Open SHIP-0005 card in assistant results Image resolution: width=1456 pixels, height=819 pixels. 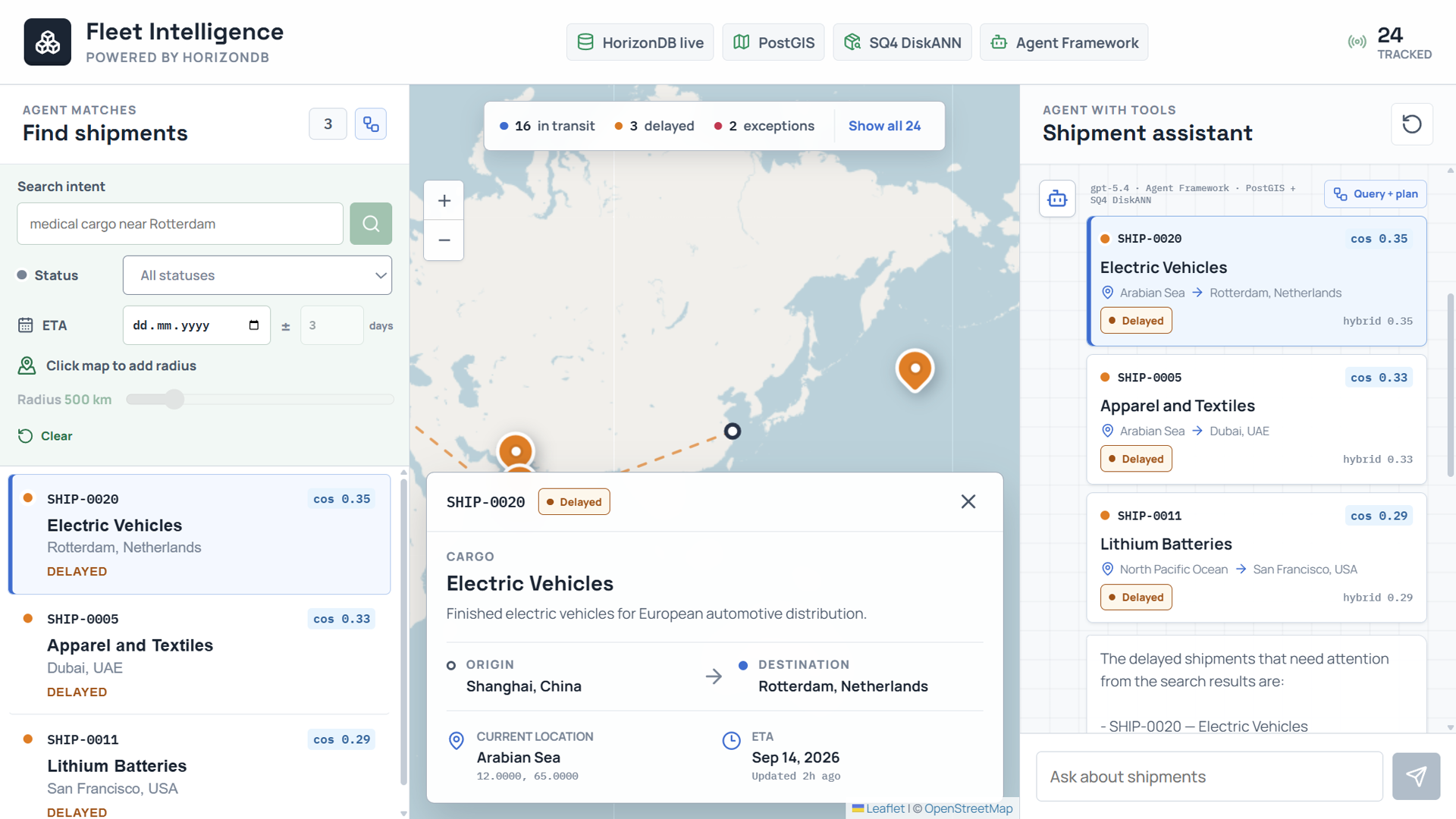coord(1257,419)
